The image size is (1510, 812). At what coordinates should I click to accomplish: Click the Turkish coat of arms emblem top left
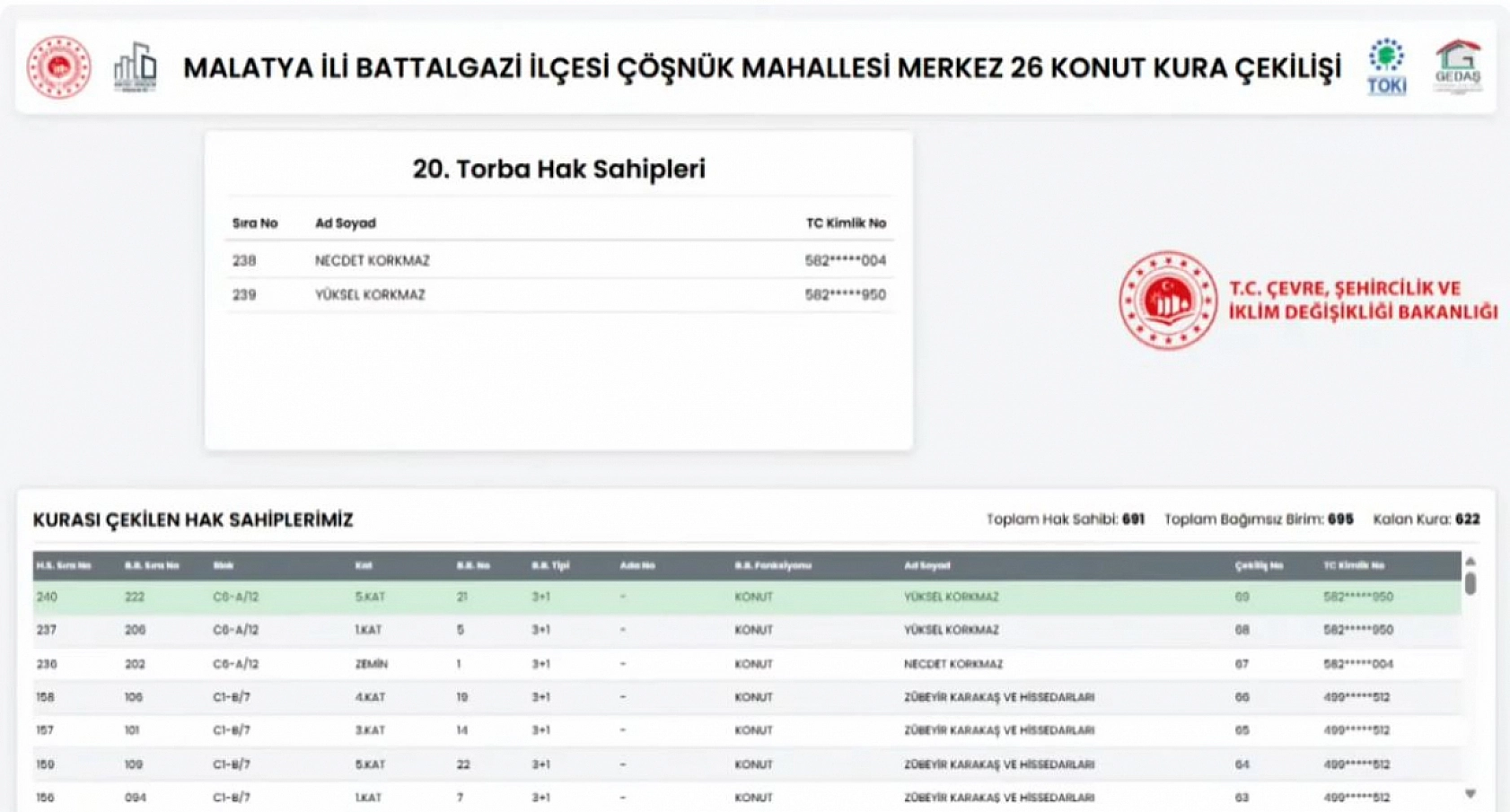(x=59, y=65)
